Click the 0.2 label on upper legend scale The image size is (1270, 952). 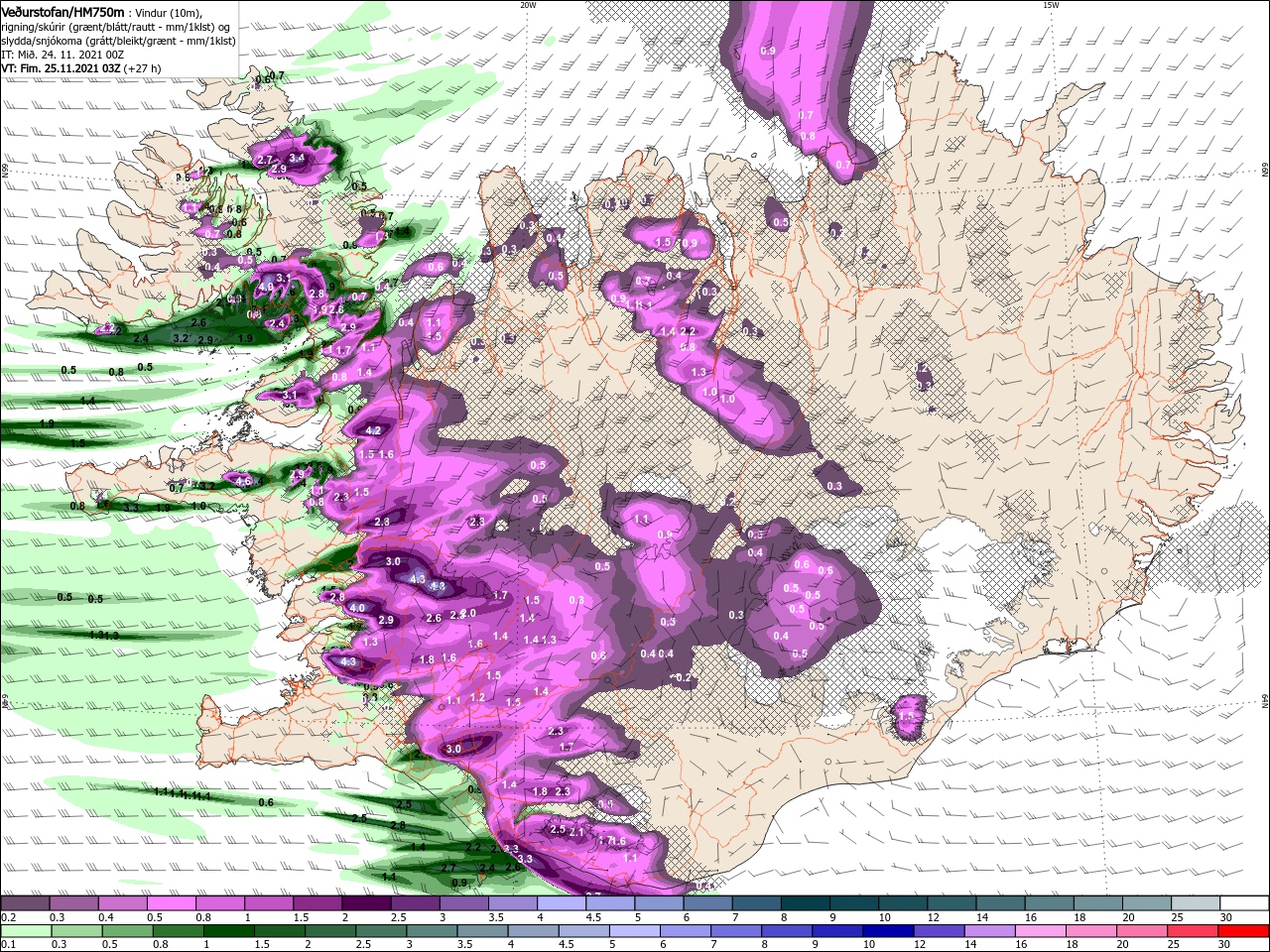(x=9, y=917)
